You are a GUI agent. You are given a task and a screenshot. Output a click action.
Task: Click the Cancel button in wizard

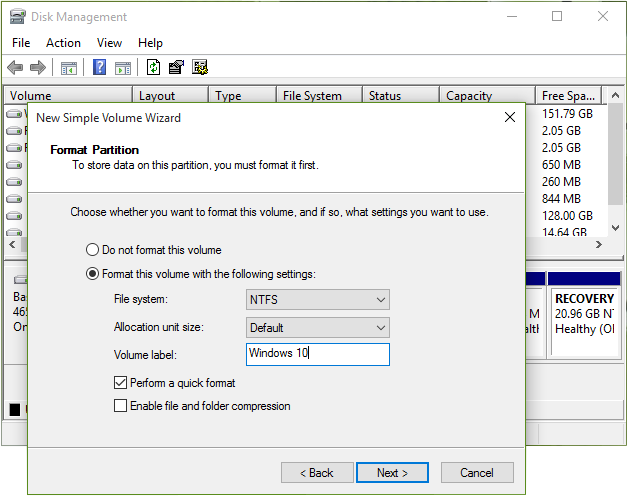[477, 472]
